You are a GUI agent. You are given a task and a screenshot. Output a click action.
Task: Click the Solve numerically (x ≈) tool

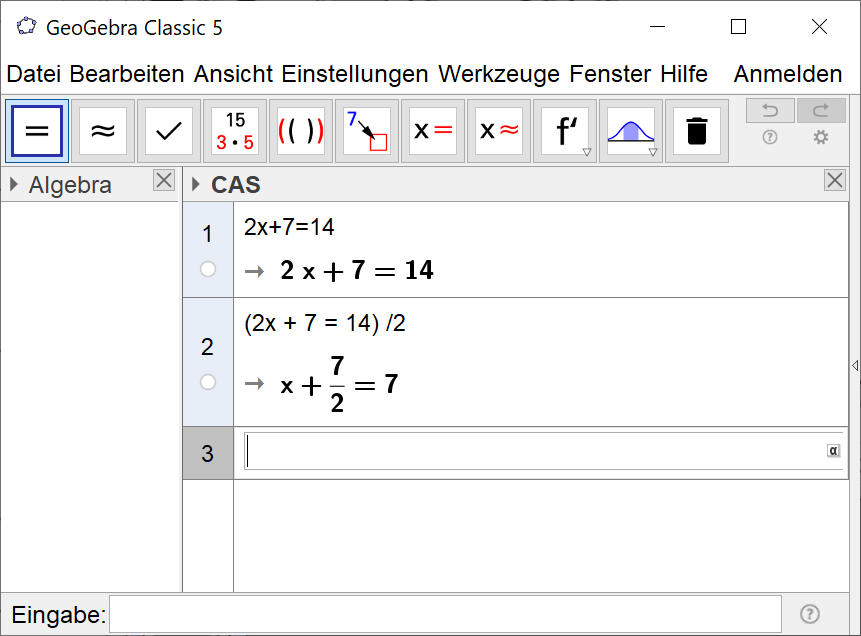click(499, 131)
